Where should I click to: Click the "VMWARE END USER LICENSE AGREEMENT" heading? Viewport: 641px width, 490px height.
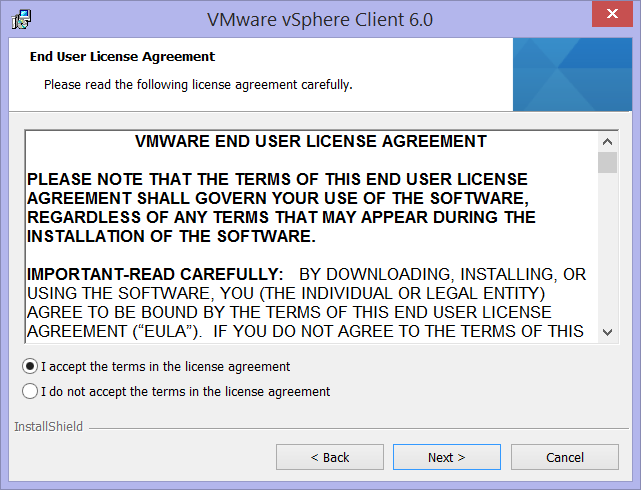coord(311,141)
